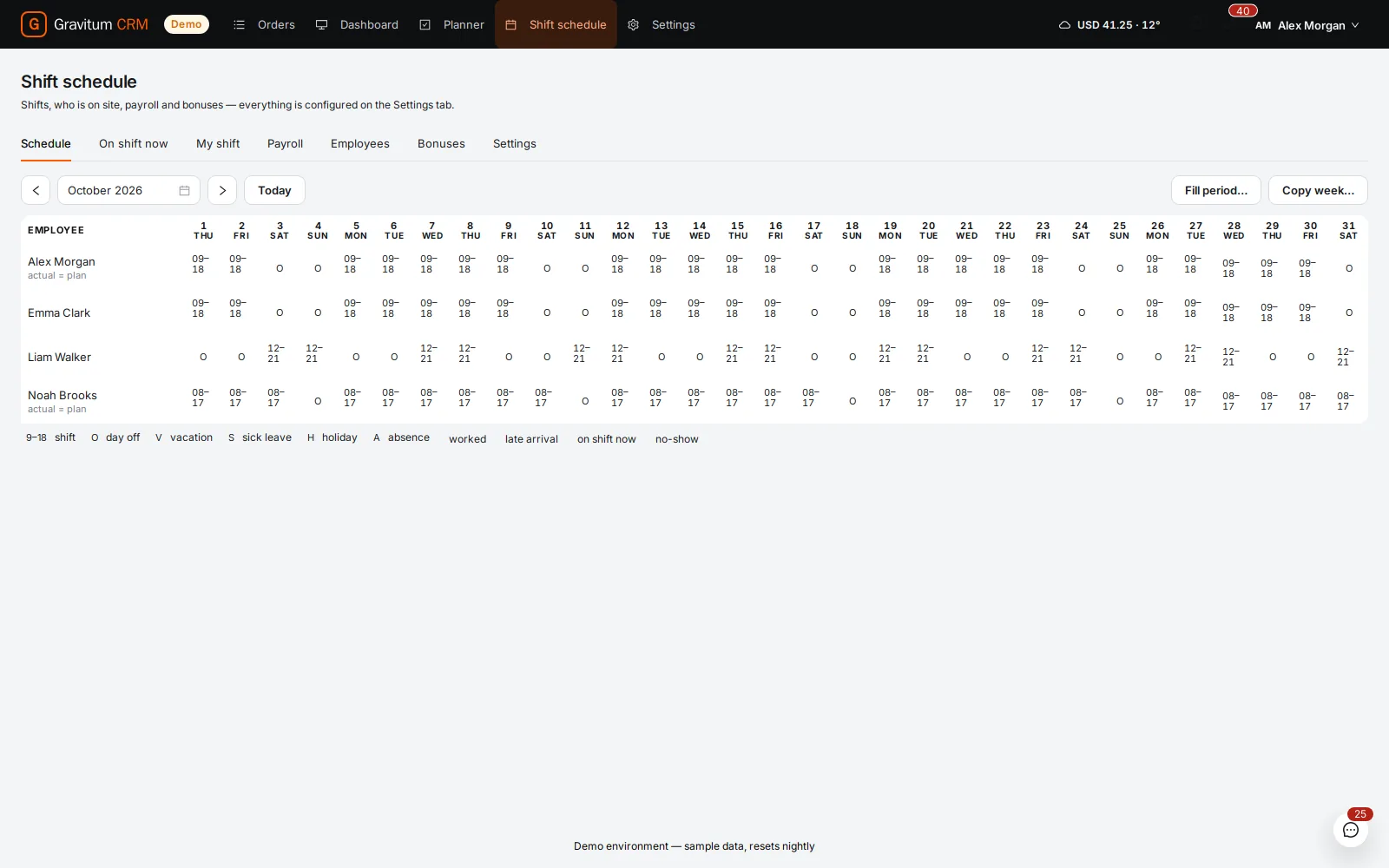
Task: Click the vacation legend entry
Action: [184, 437]
